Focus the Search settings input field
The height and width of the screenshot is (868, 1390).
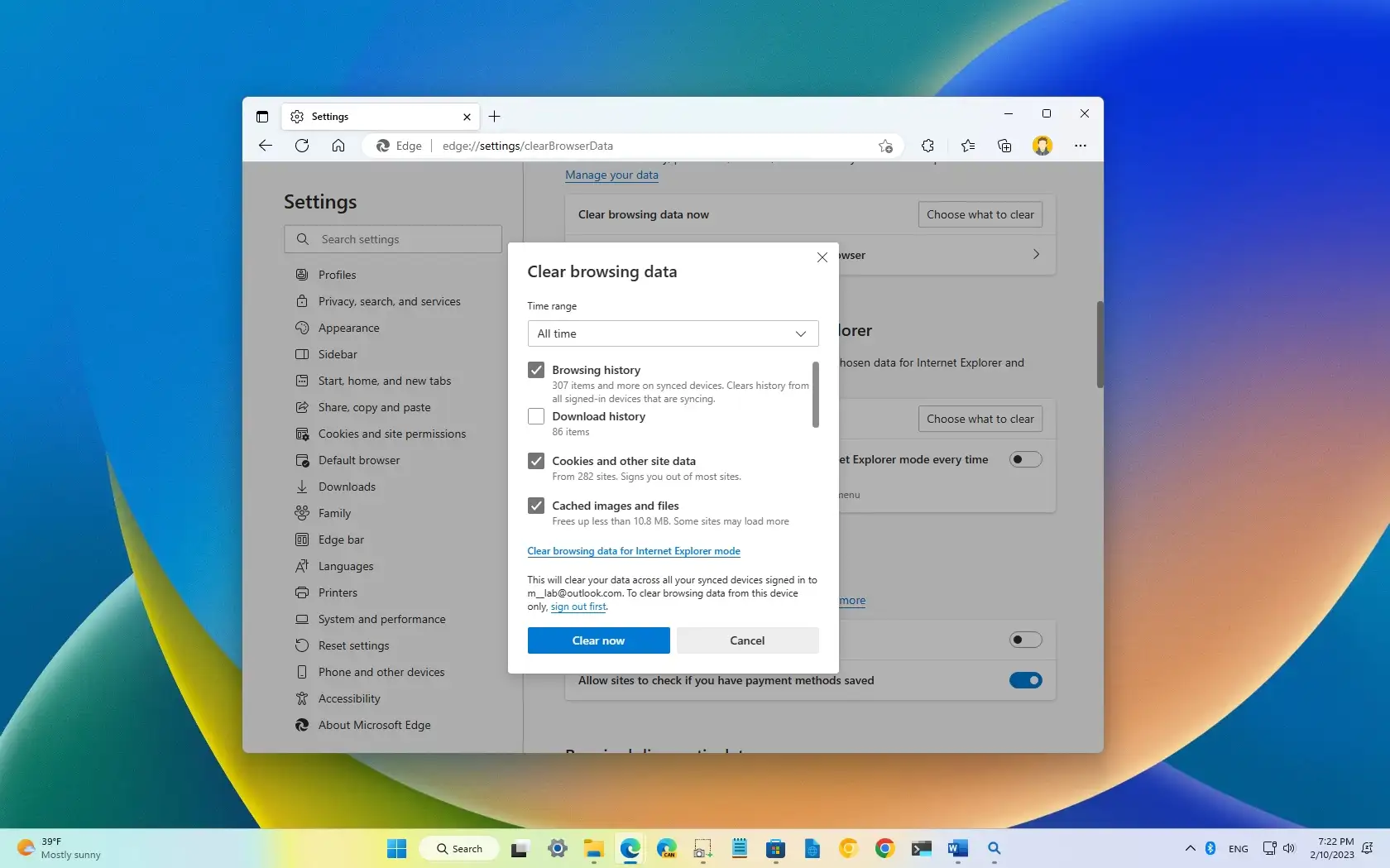[393, 239]
